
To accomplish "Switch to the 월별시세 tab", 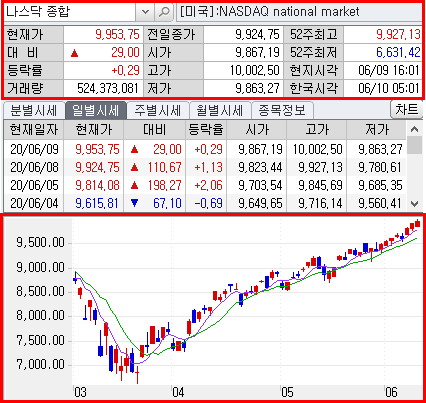I will (x=220, y=110).
